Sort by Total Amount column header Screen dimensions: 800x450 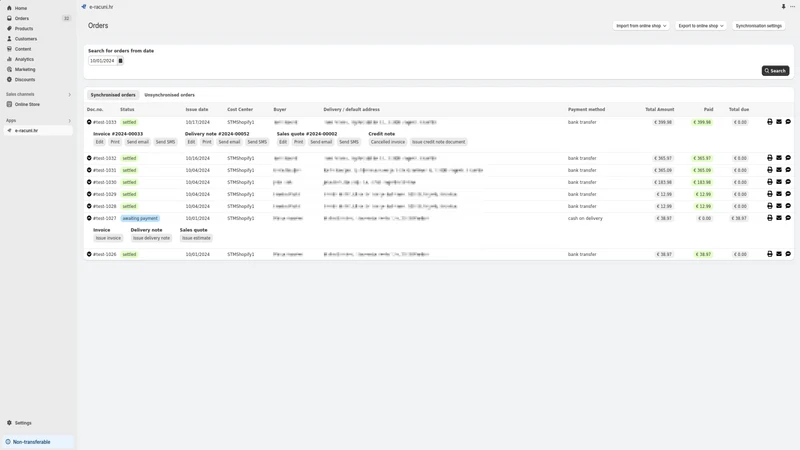tap(659, 109)
